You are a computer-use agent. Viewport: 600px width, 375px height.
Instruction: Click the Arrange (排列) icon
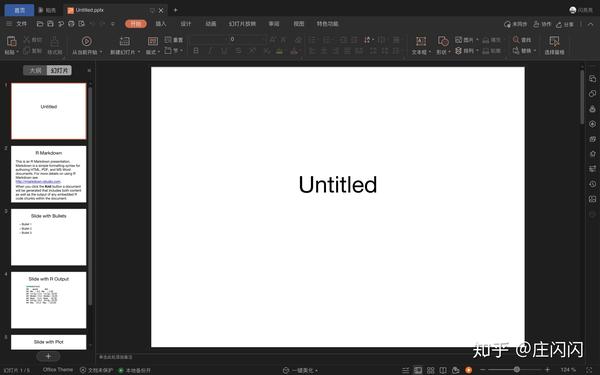[x=458, y=51]
